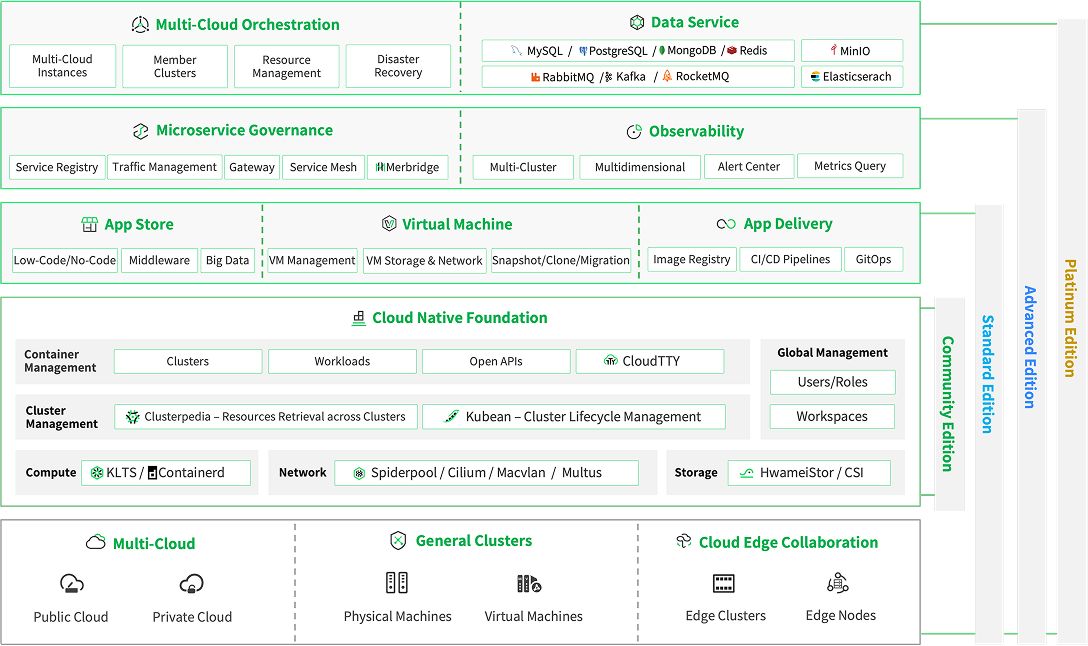Viewport: 1088px width, 646px height.
Task: Click the Service Mesh box
Action: (323, 167)
